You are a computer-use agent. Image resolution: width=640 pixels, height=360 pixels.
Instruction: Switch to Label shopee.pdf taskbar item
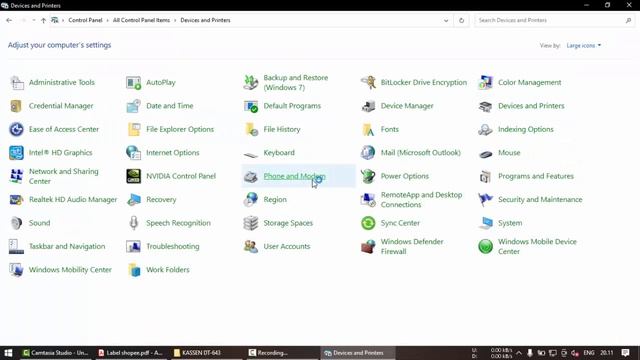pos(131,353)
